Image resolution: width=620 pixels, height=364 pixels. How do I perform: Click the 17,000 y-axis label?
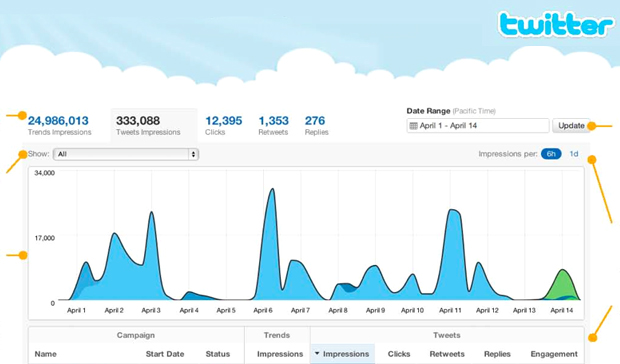(45, 238)
